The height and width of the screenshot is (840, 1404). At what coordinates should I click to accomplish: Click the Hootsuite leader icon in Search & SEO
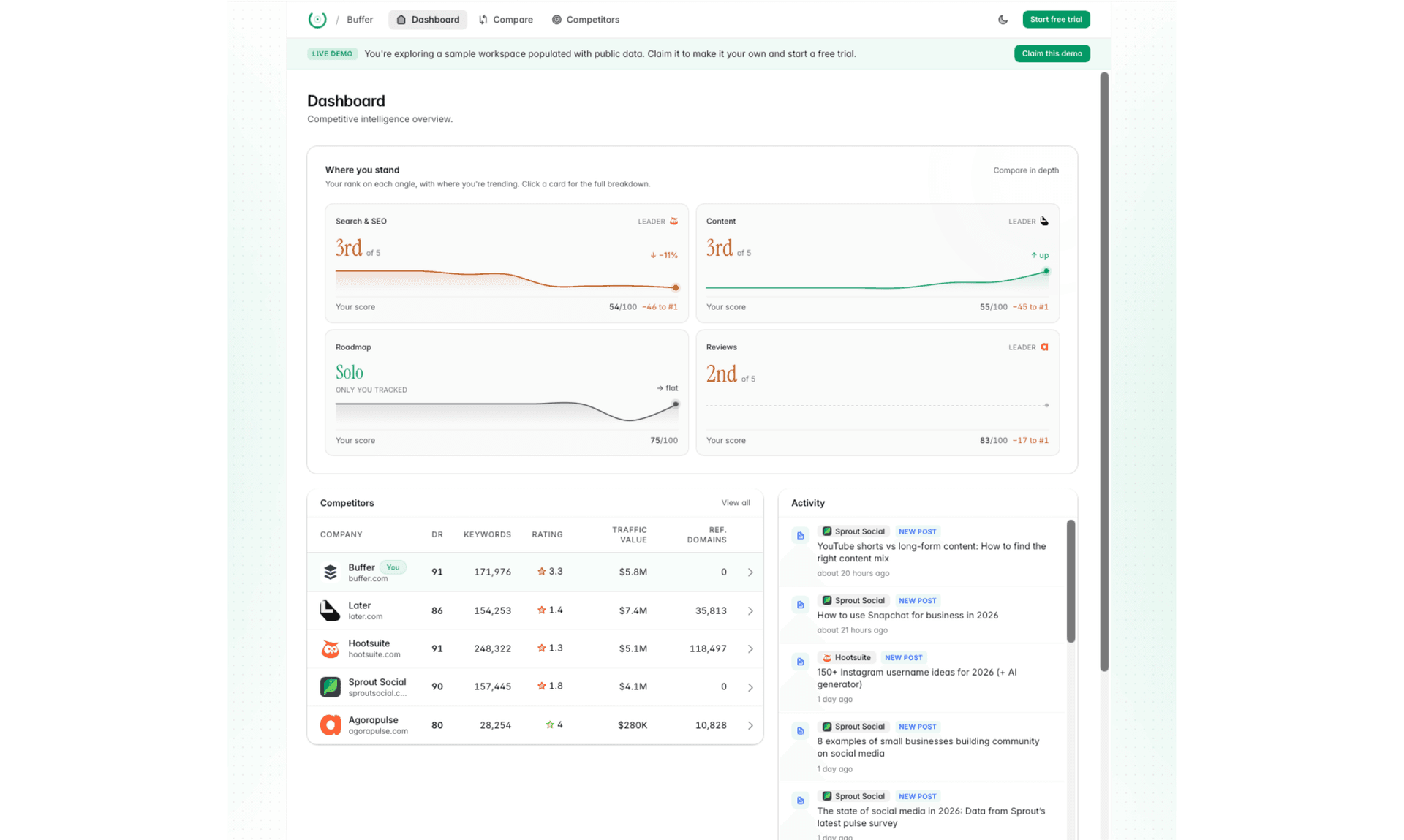673,222
